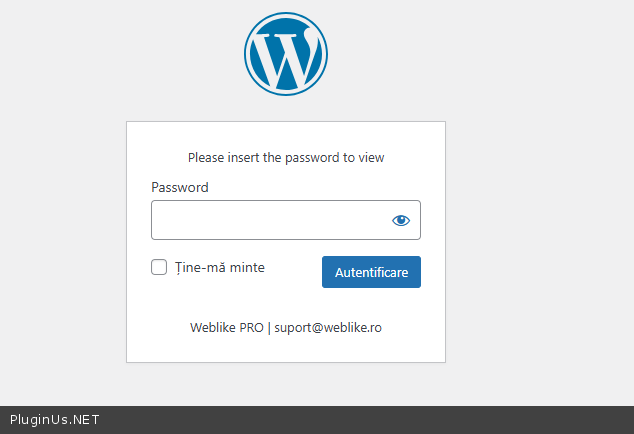The image size is (634, 434).
Task: Toggle password visibility in the Password field
Action: 401,220
